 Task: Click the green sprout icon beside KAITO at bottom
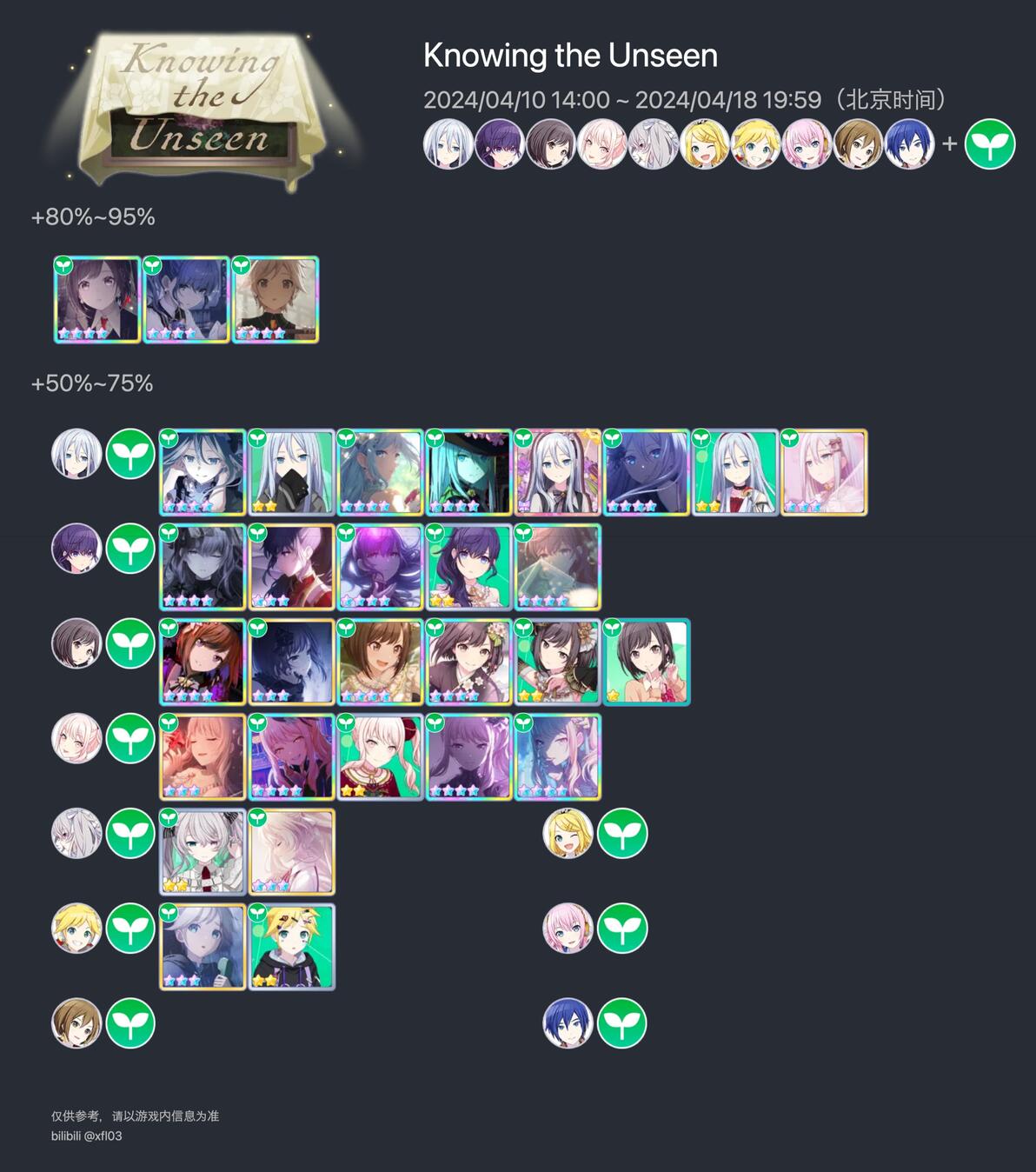[622, 1022]
